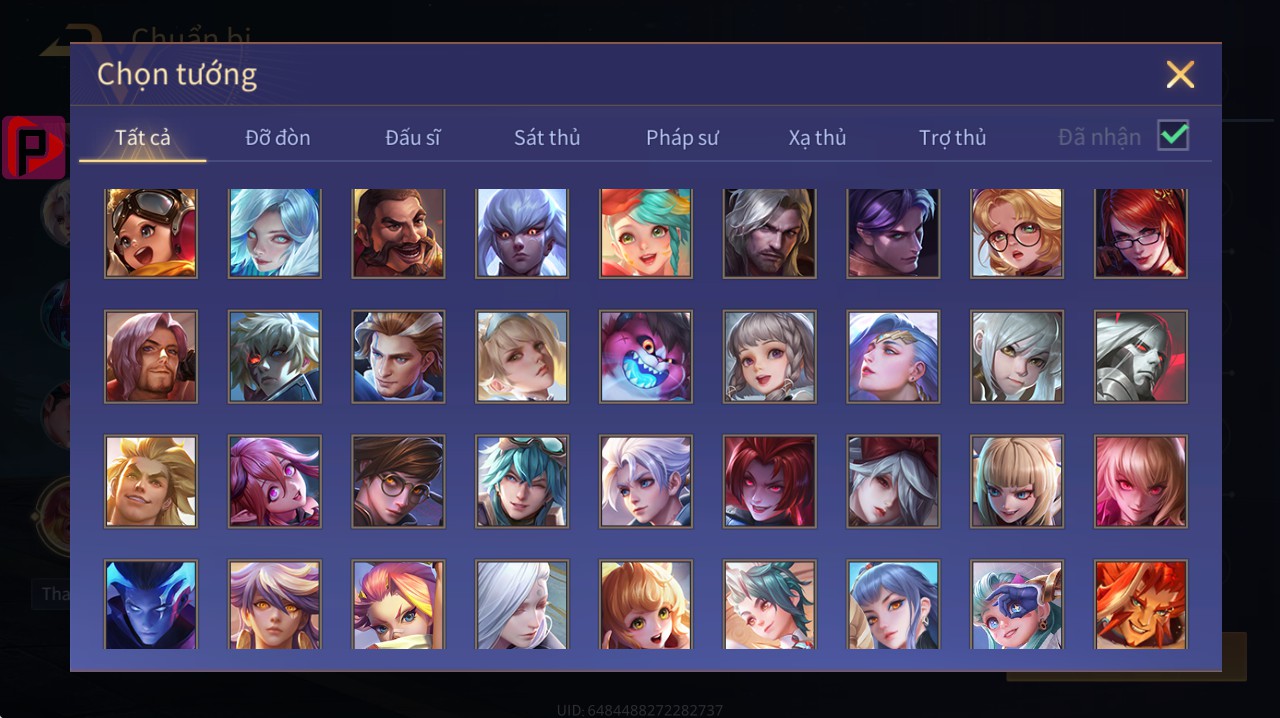Select the red-haired woman with glasses
The image size is (1280, 718).
1141,233
